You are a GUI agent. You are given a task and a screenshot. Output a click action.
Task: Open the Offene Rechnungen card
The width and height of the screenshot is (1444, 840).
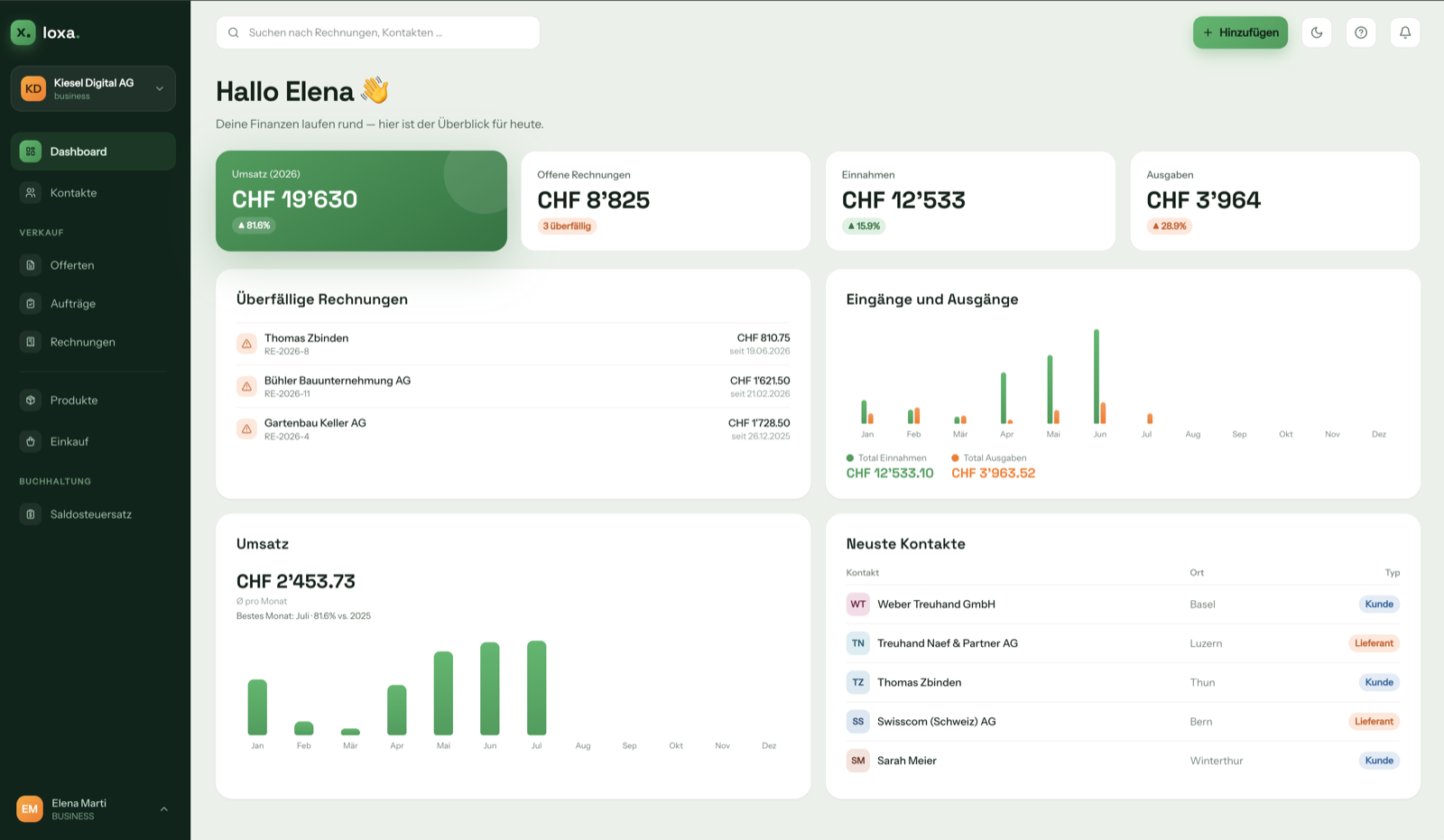(x=666, y=201)
